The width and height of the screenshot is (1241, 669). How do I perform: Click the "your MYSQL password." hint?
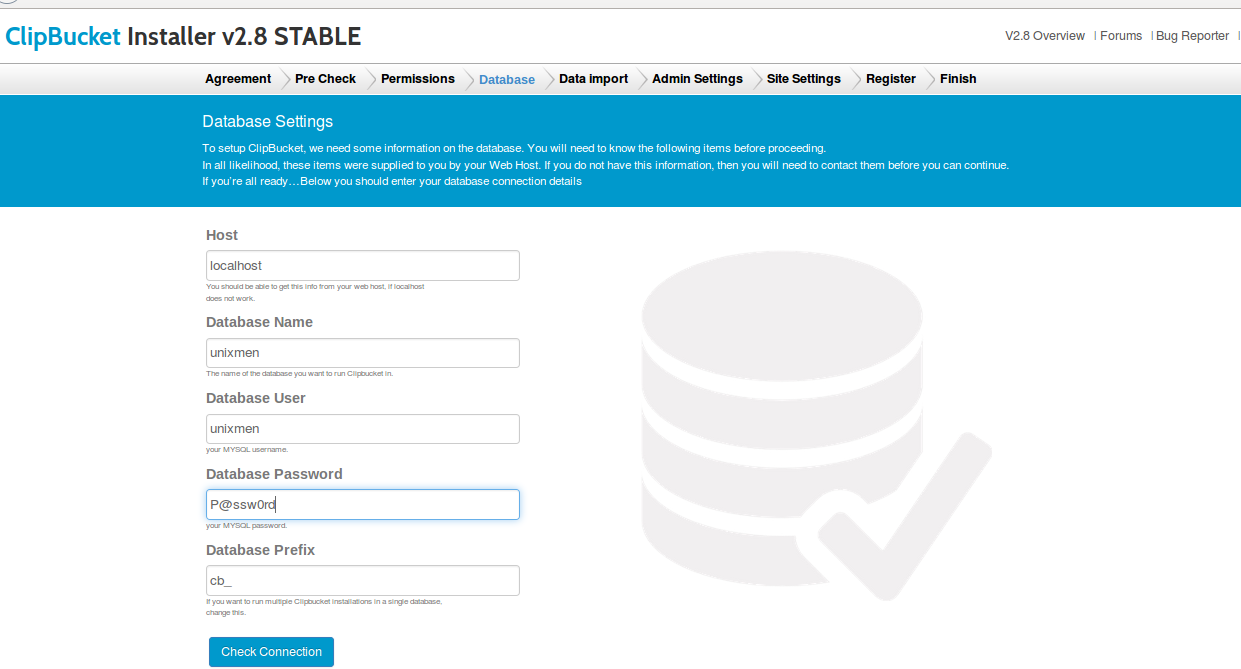coord(246,526)
